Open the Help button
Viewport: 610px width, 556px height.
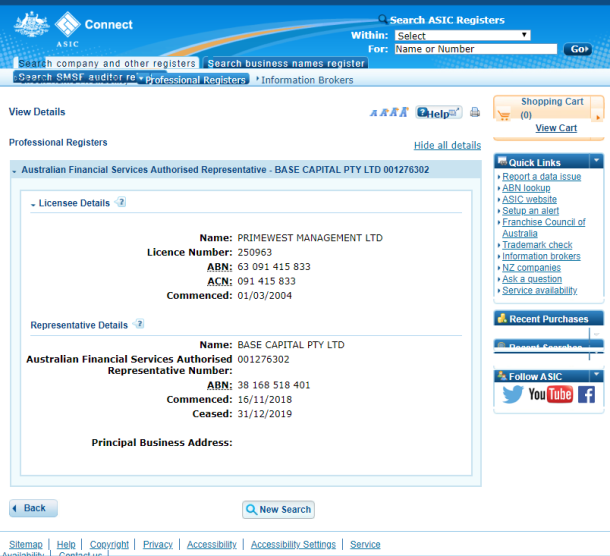coord(438,113)
